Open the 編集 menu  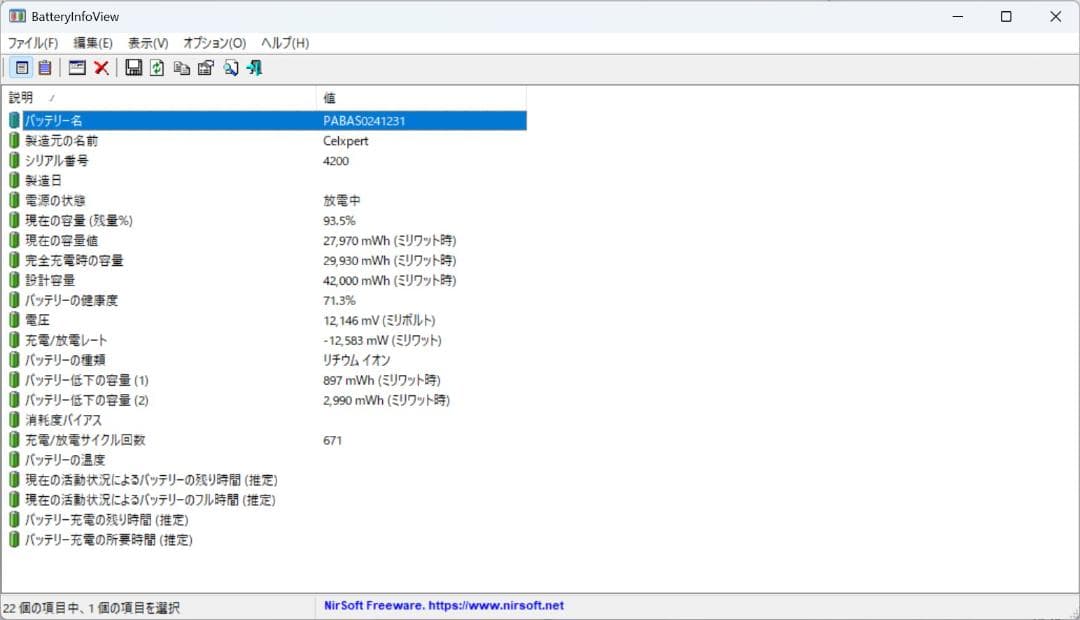(92, 43)
